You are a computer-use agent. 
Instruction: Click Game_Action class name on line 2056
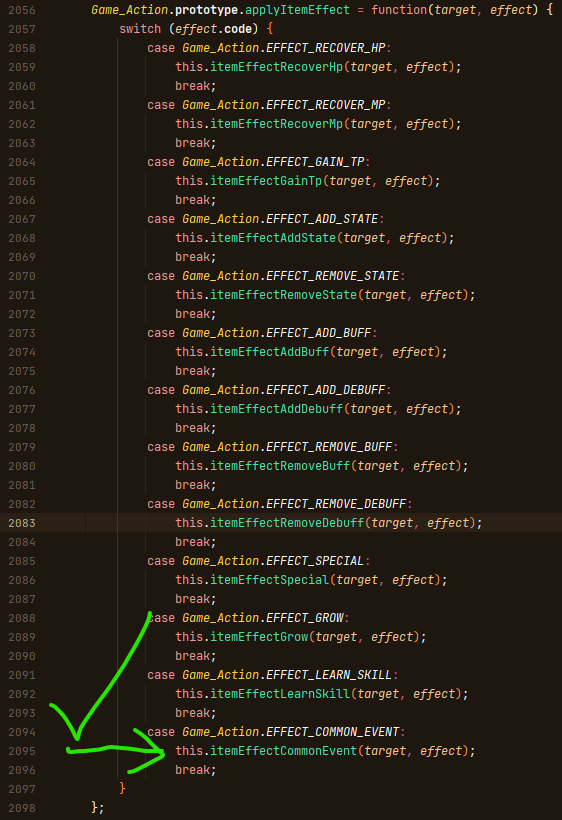(x=130, y=10)
